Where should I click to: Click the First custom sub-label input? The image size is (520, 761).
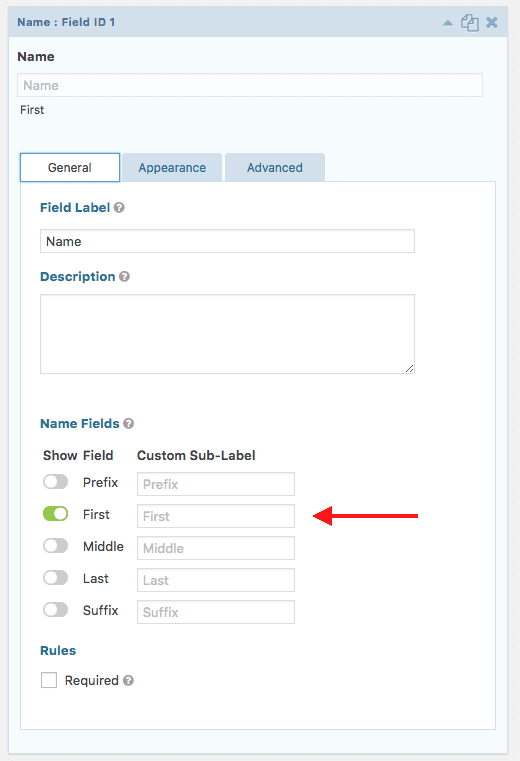[x=216, y=516]
